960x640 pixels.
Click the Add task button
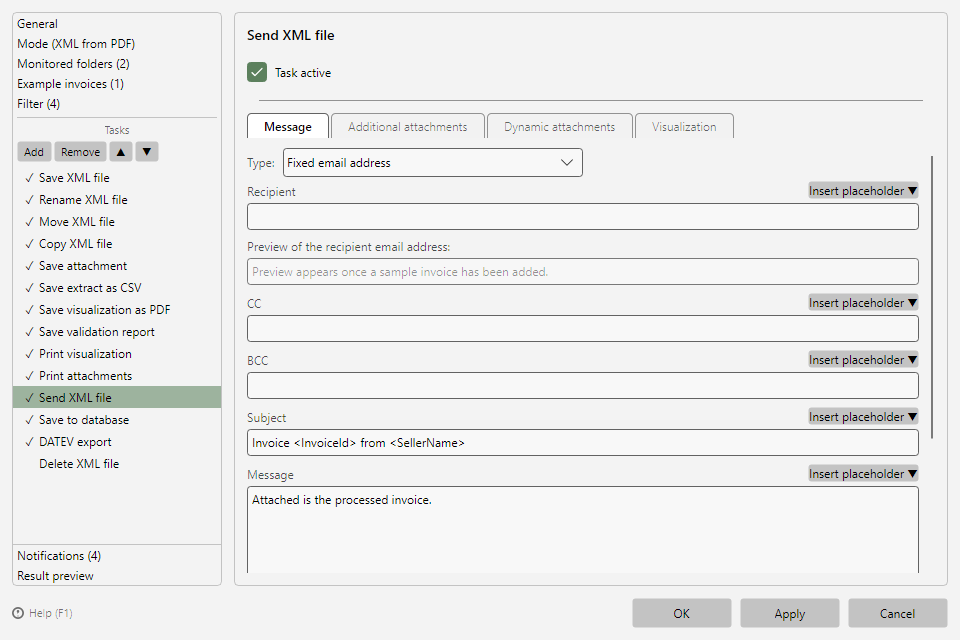click(34, 152)
